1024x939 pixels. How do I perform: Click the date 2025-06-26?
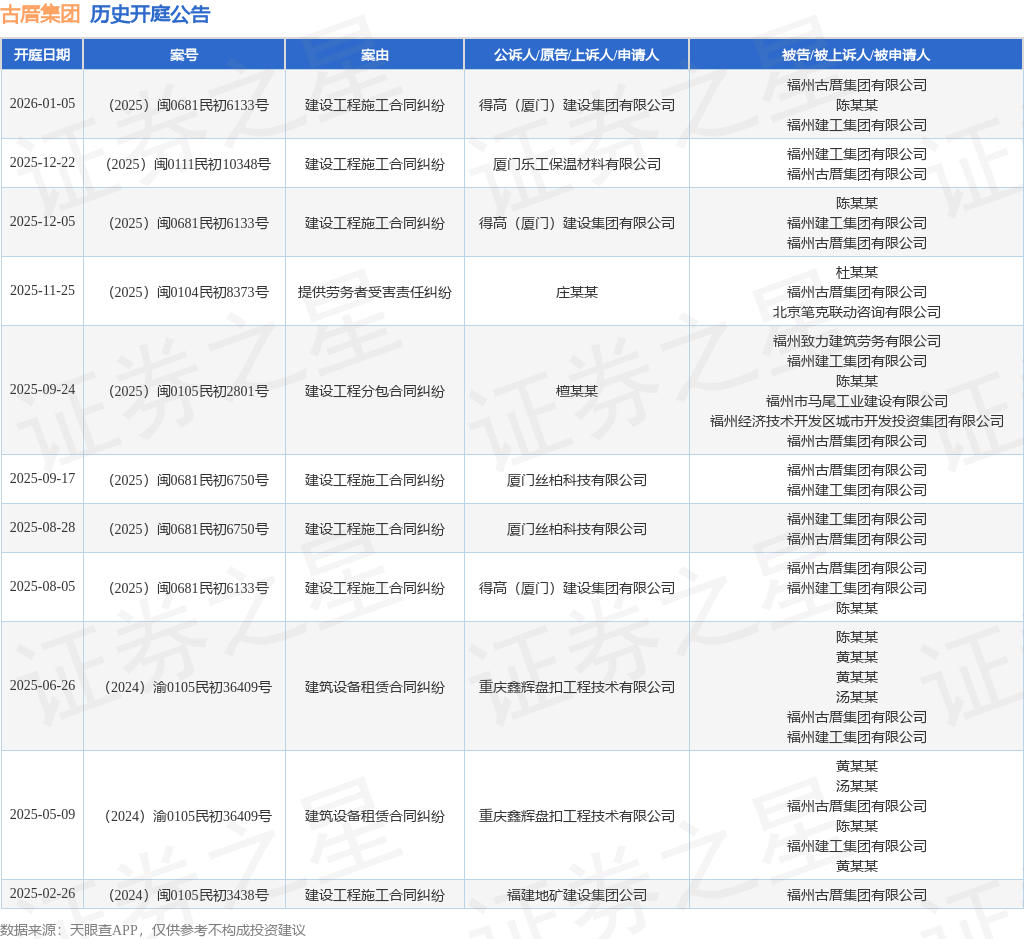(x=42, y=685)
